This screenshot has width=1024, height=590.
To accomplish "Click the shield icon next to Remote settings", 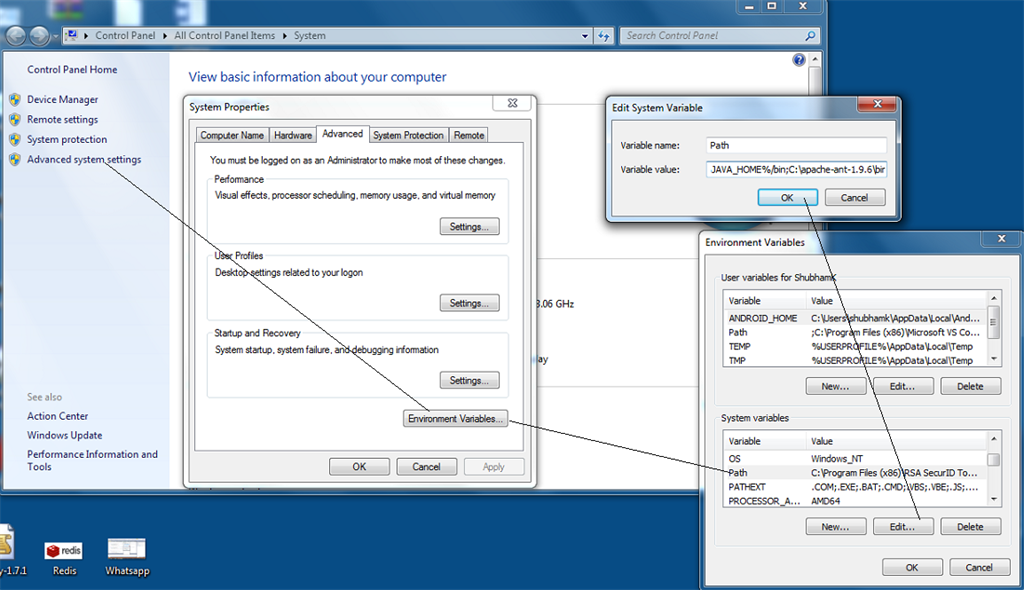I will click(x=14, y=120).
